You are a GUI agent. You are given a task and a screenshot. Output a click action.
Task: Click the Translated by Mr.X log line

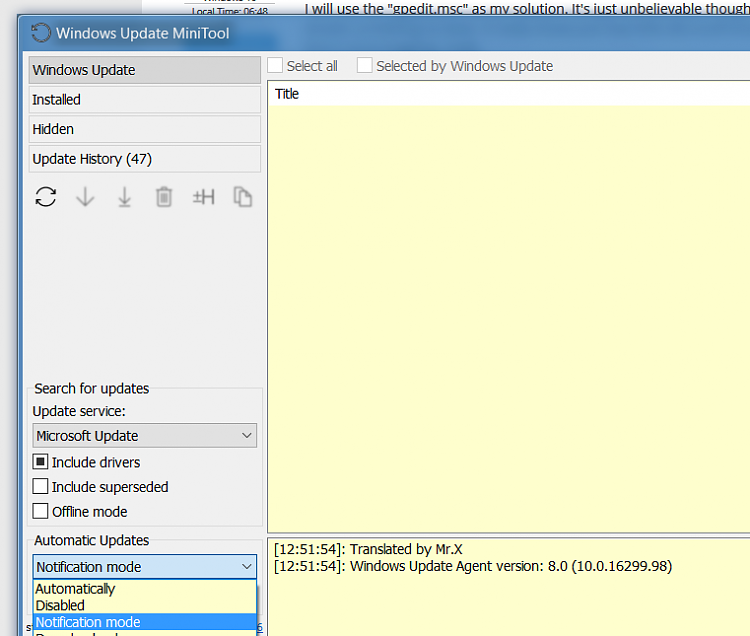click(368, 549)
